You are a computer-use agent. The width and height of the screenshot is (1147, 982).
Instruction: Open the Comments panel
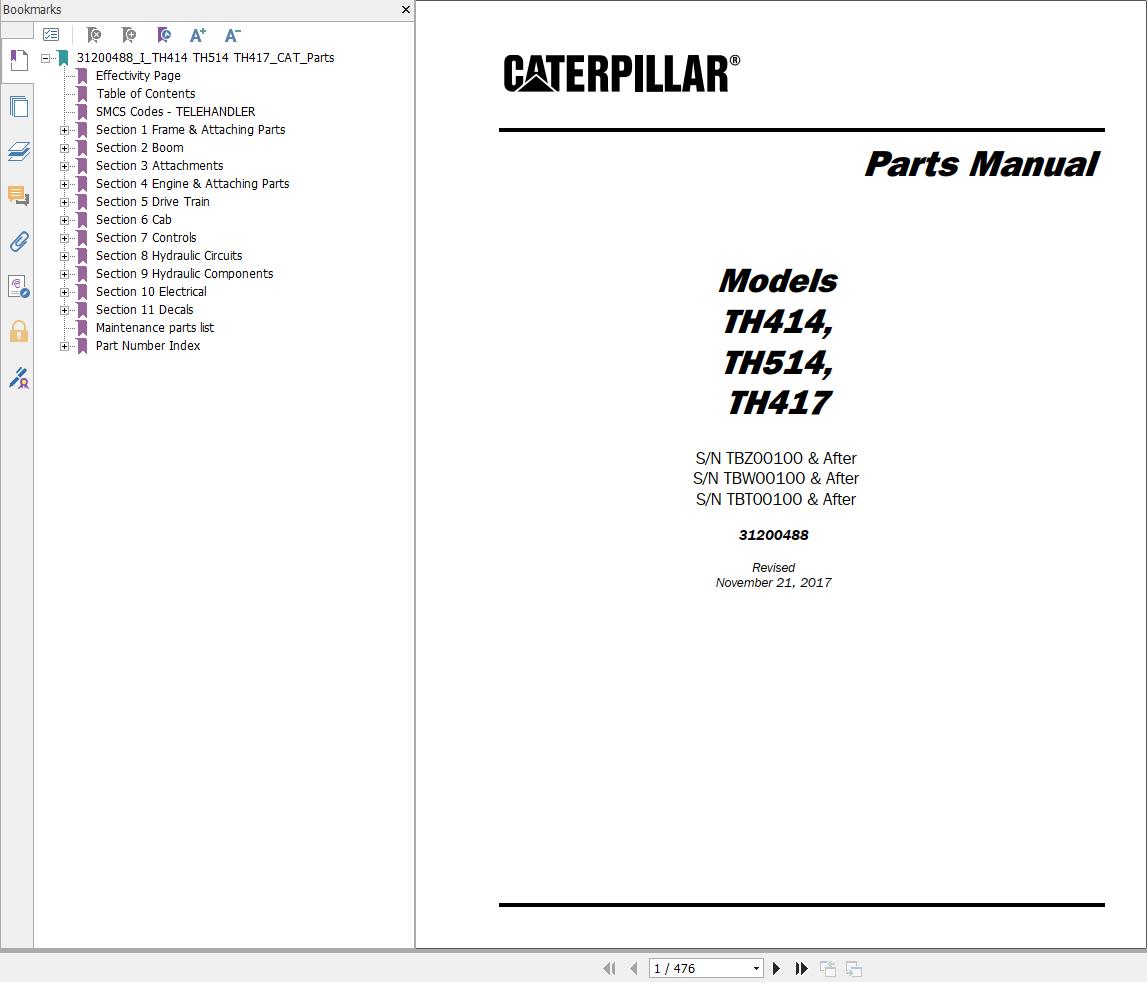point(18,196)
